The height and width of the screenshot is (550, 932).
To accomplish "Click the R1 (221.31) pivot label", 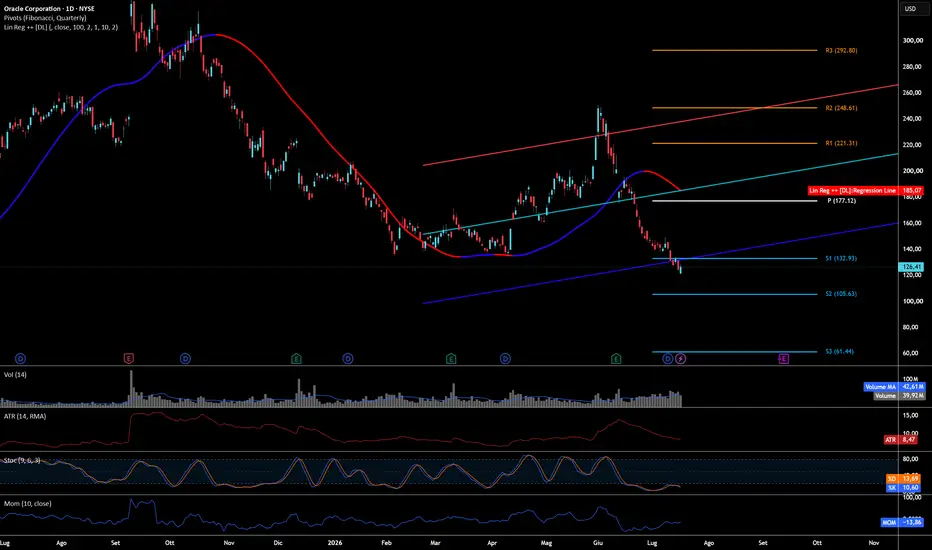I will tap(841, 143).
